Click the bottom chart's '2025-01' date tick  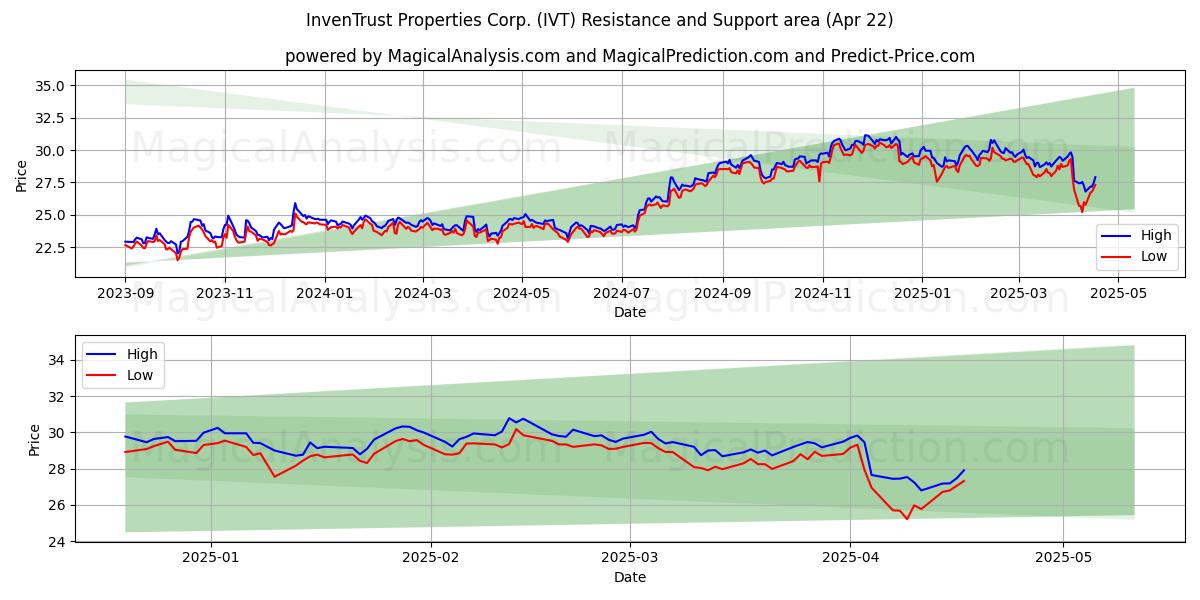point(210,559)
